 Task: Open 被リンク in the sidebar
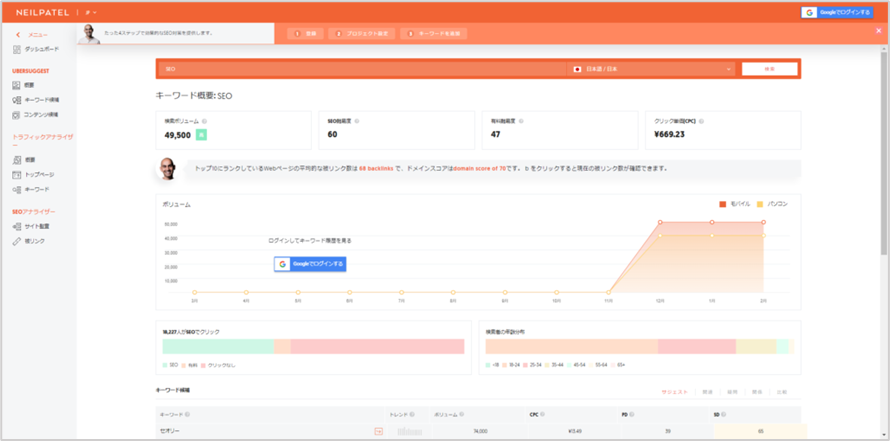(x=35, y=241)
